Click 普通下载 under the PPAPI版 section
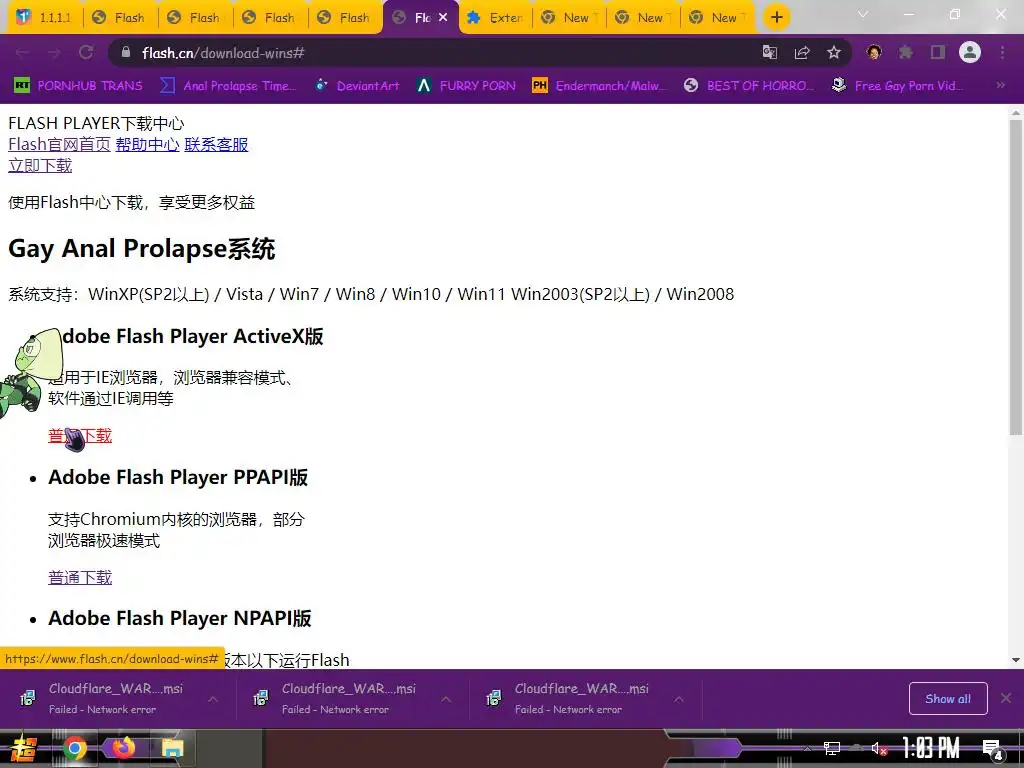Image resolution: width=1024 pixels, height=768 pixels. point(80,577)
